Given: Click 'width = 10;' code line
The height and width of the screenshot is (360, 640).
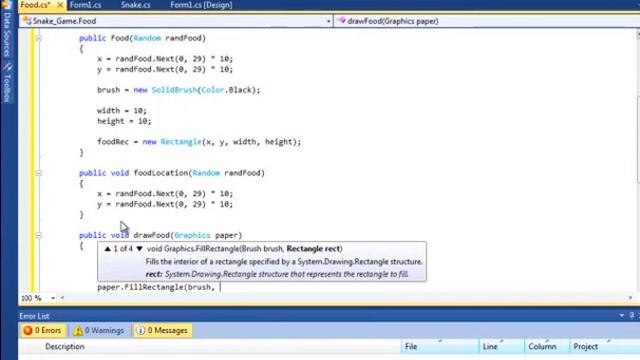Looking at the screenshot, I should 122,111.
